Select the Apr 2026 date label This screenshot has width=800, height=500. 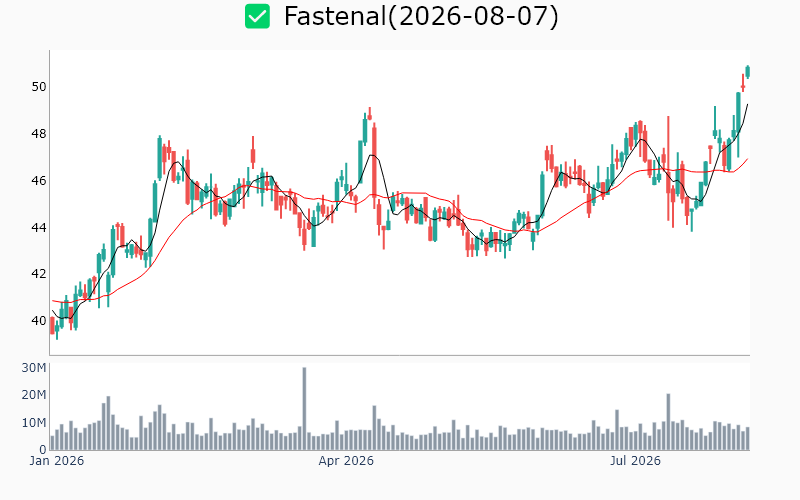(346, 461)
